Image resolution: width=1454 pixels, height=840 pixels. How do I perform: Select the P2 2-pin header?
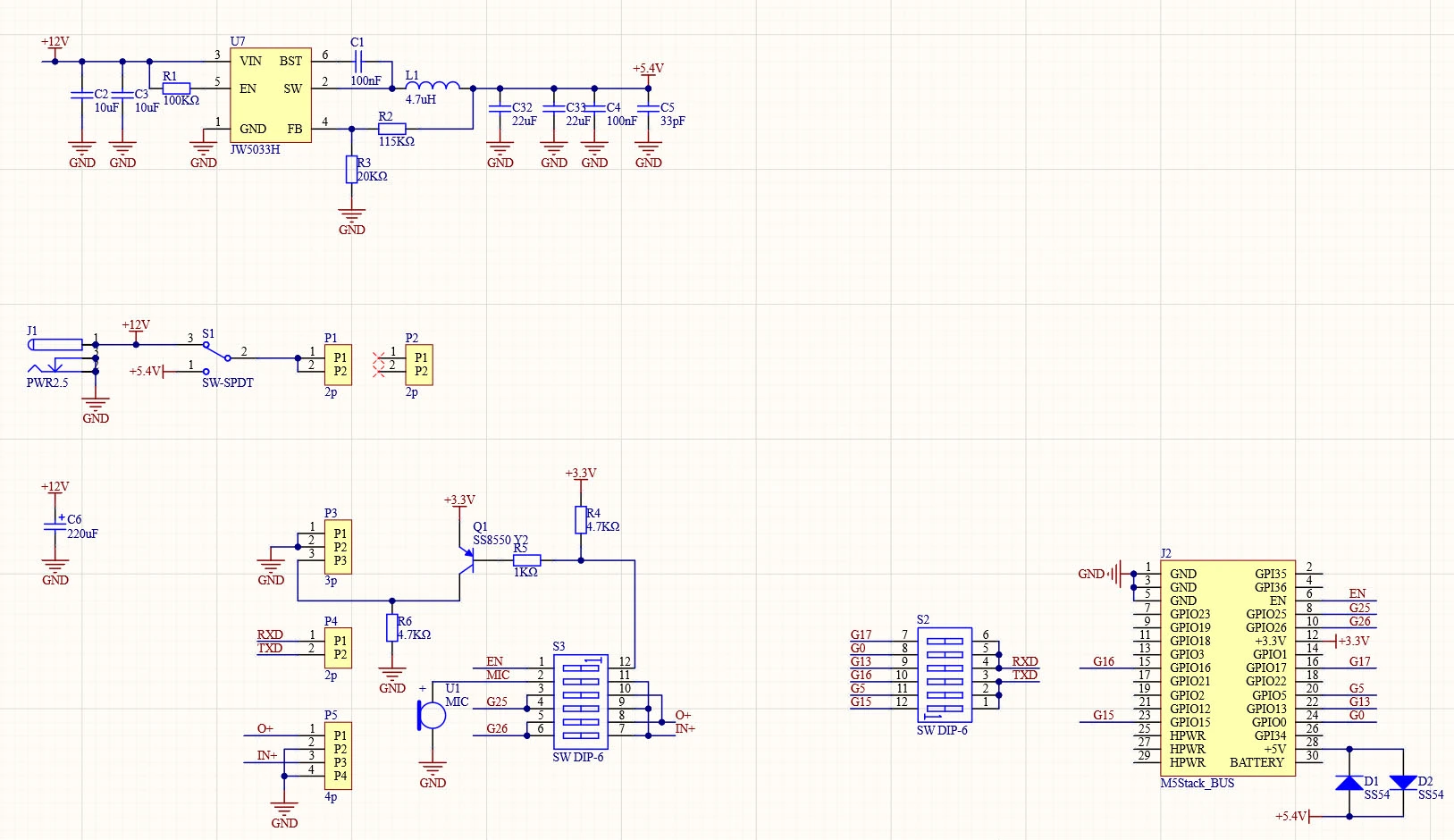(419, 365)
